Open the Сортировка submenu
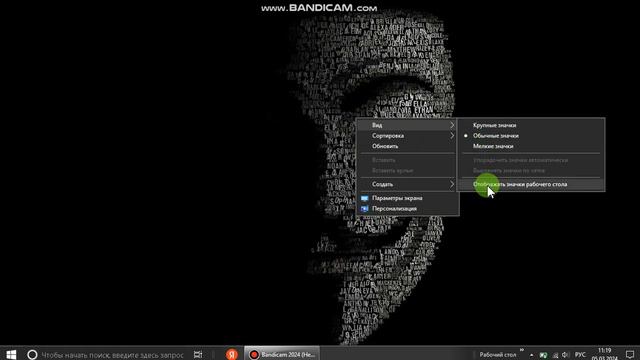 (x=407, y=136)
